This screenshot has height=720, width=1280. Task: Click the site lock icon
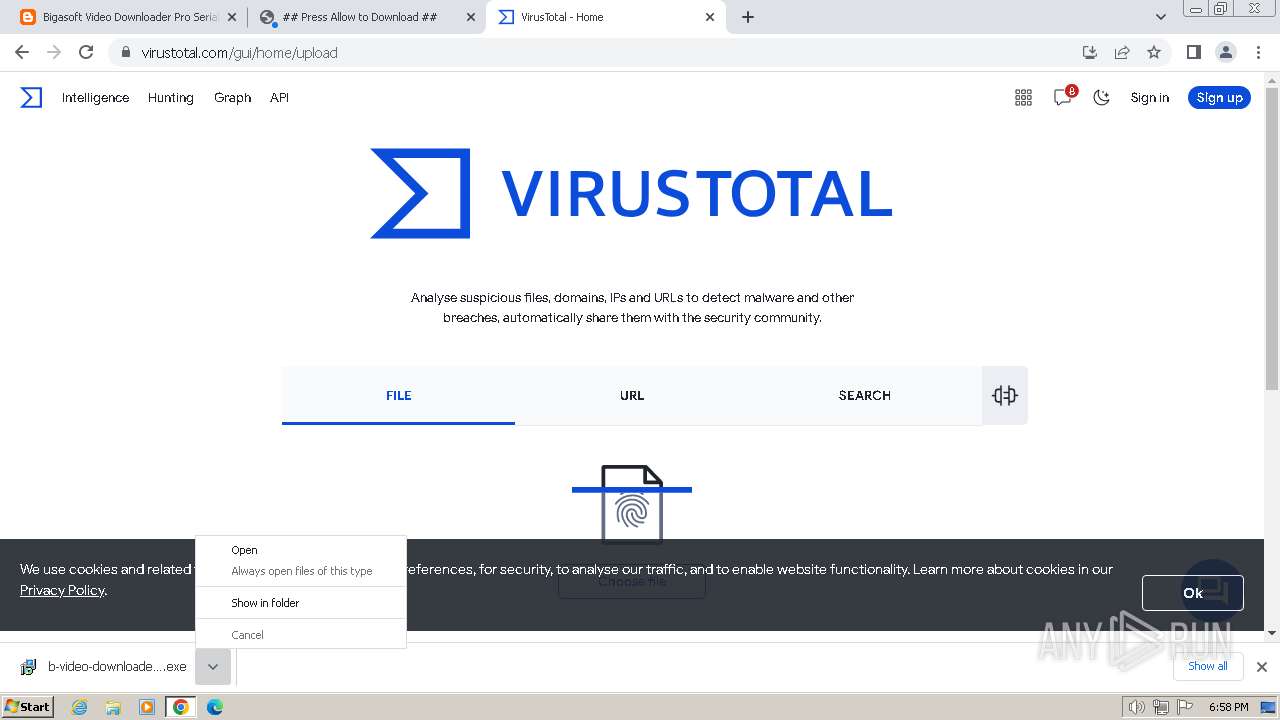click(x=125, y=52)
